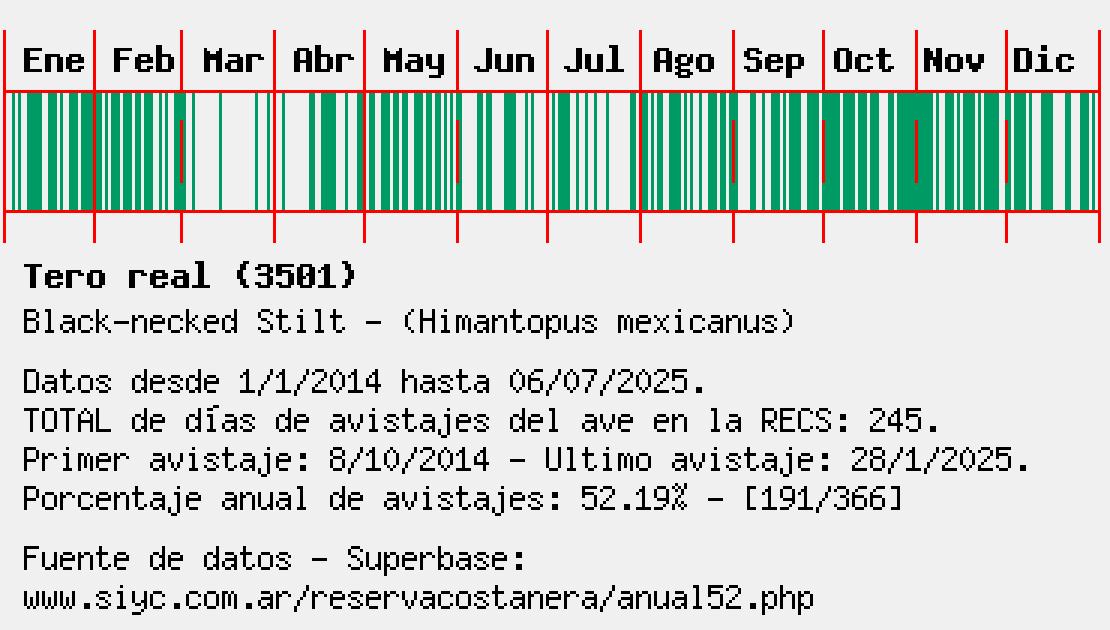Screen dimensions: 1110x630
Task: Click the Datos desde 1/1/2014 hasta 06/07/2025 line
Action: pyautogui.click(x=364, y=382)
